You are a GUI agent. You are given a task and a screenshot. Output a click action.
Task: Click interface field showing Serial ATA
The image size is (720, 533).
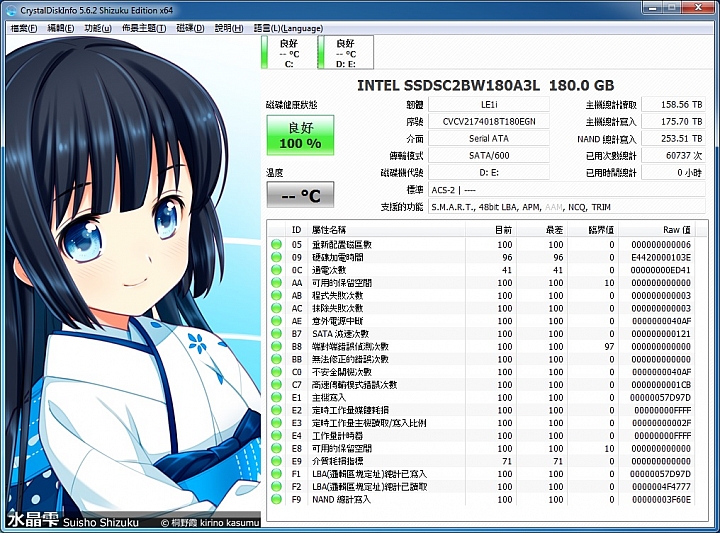[x=489, y=138]
